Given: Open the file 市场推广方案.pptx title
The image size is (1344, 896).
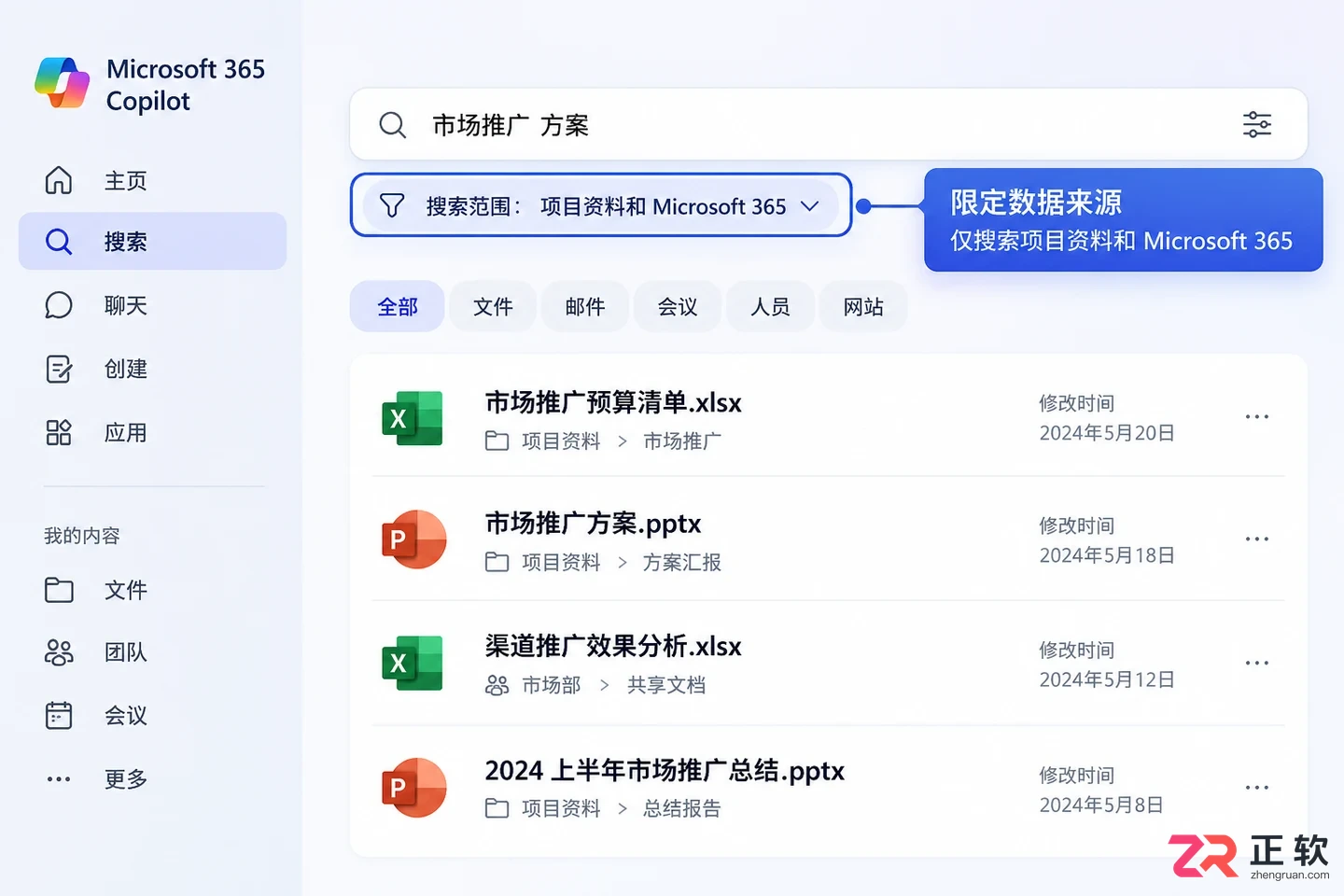Looking at the screenshot, I should pyautogui.click(x=593, y=524).
